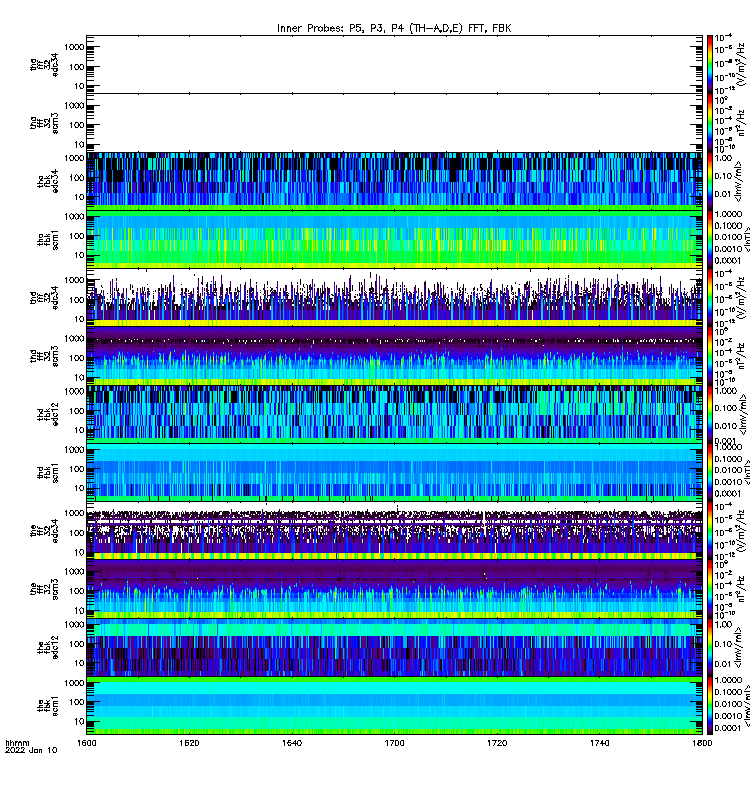Viewport: 750px width, 800px height.
Task: Click the 'the fff edc34' spectrogram panel
Action: pos(394,531)
